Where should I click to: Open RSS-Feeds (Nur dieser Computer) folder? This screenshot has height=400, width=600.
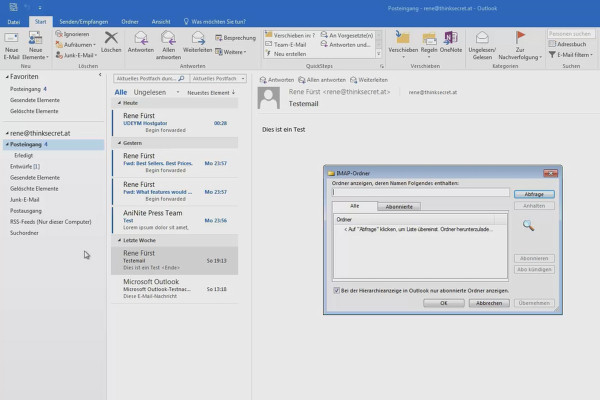tap(51, 222)
